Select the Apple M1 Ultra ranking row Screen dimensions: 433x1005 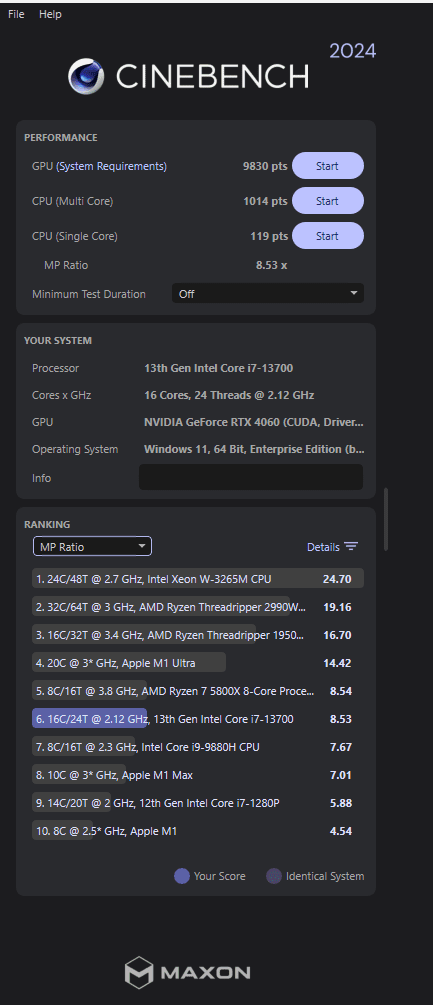(198, 663)
